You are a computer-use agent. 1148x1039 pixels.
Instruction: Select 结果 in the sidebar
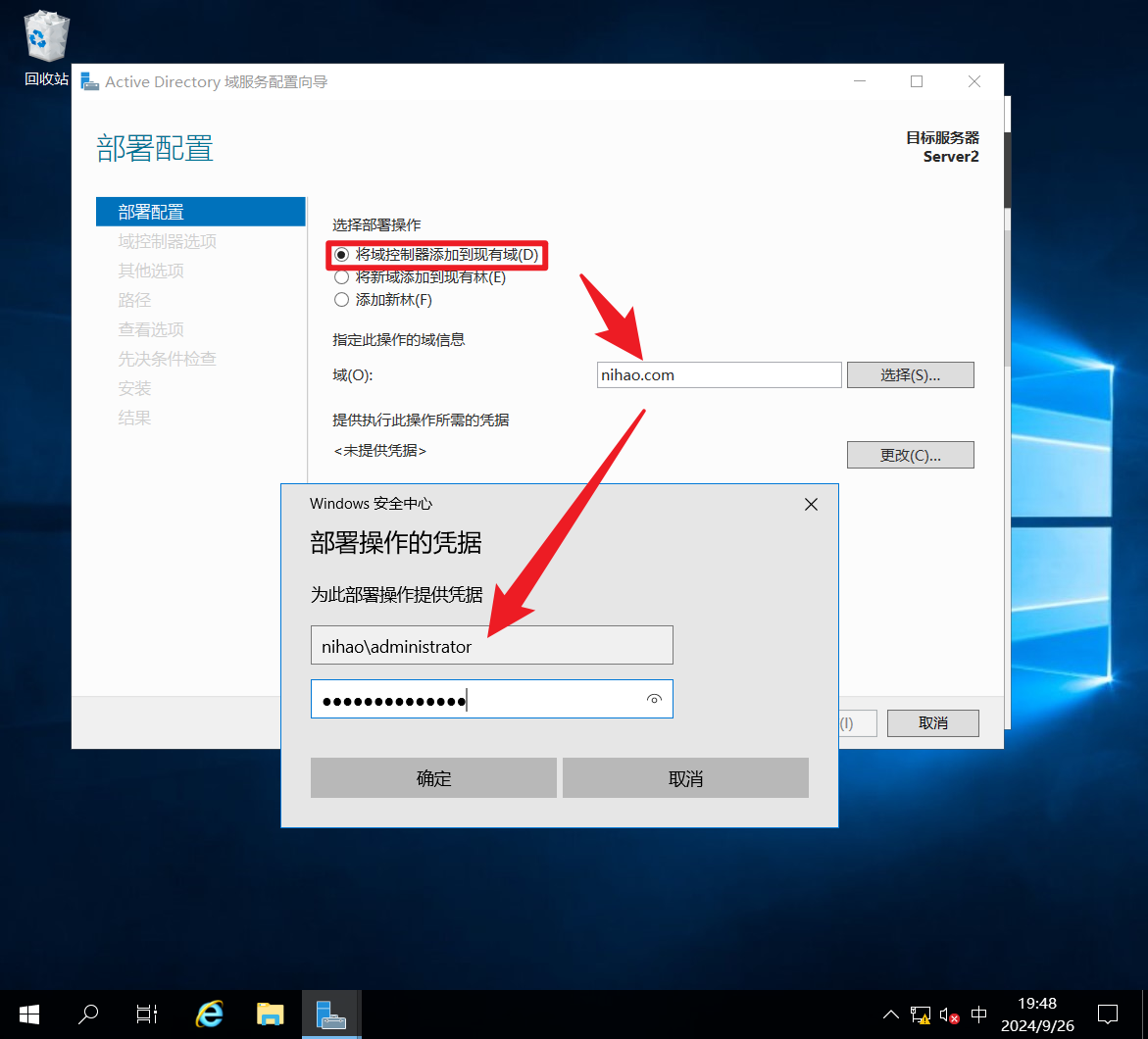click(x=134, y=418)
